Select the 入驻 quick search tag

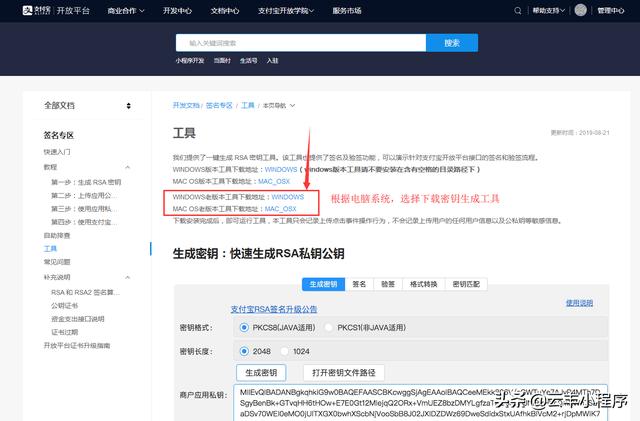[x=272, y=60]
